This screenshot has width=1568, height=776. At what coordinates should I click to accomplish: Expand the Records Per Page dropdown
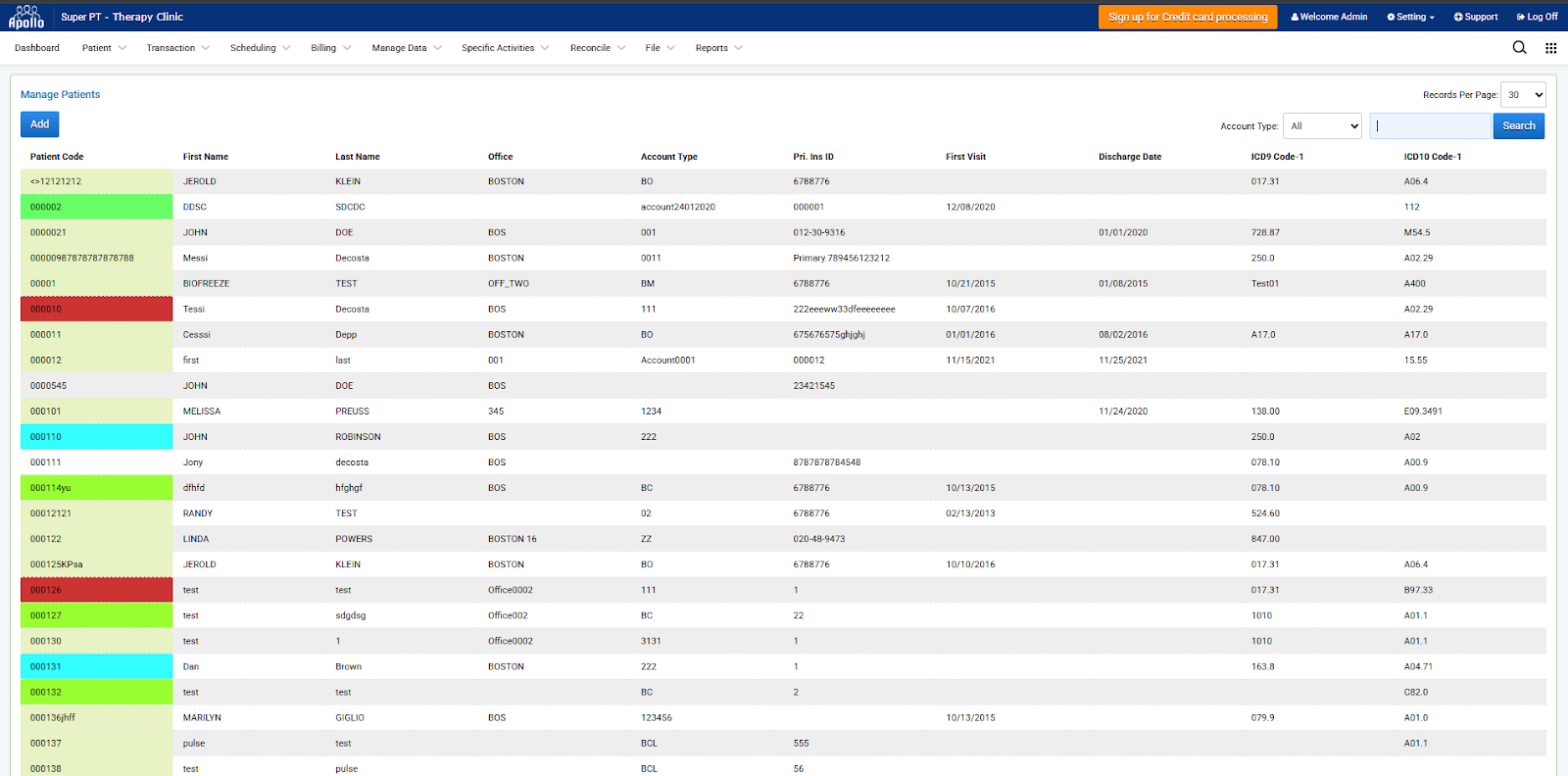pos(1523,95)
